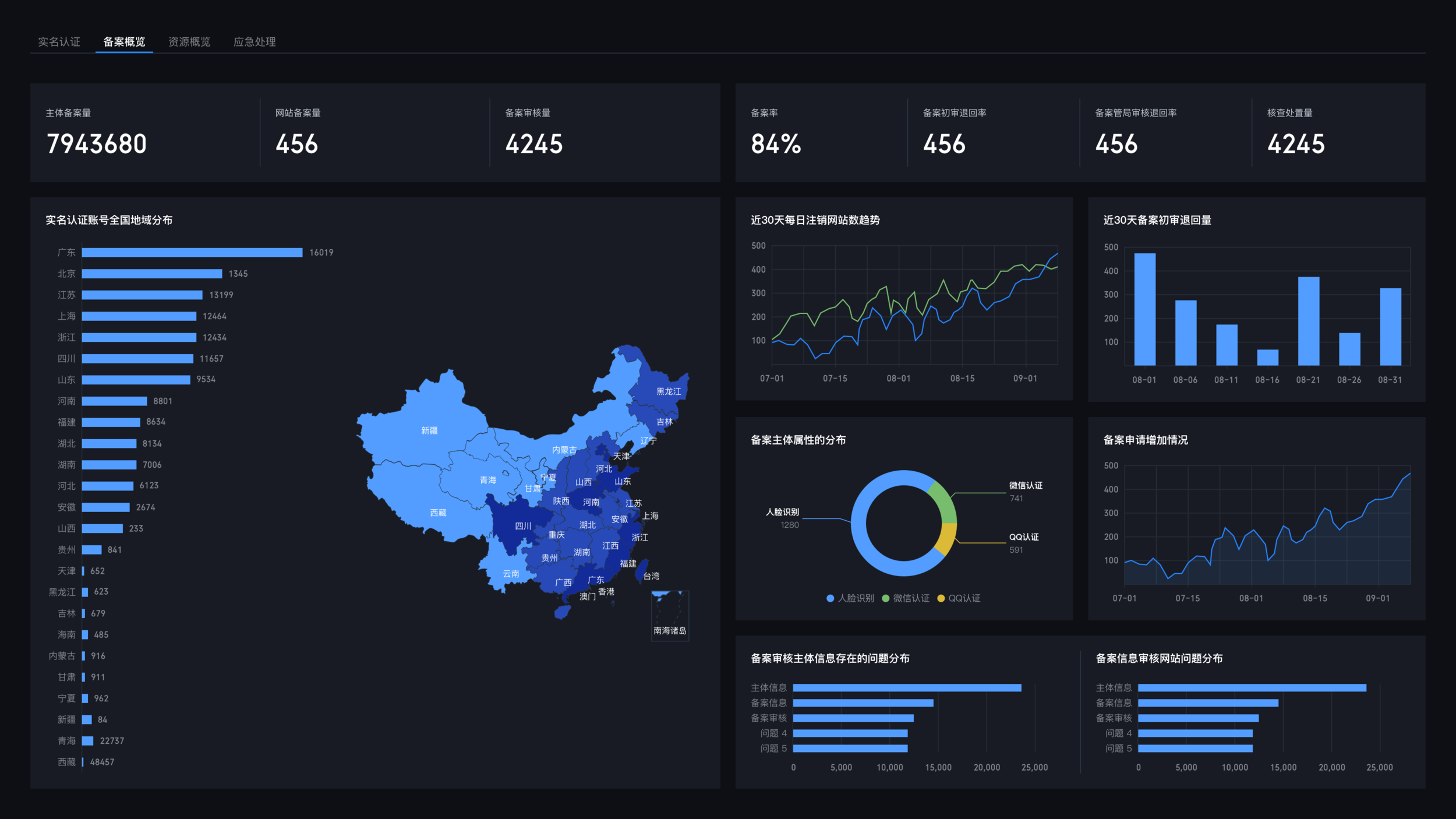Click the 核查处置量 value 4245

tap(1296, 144)
